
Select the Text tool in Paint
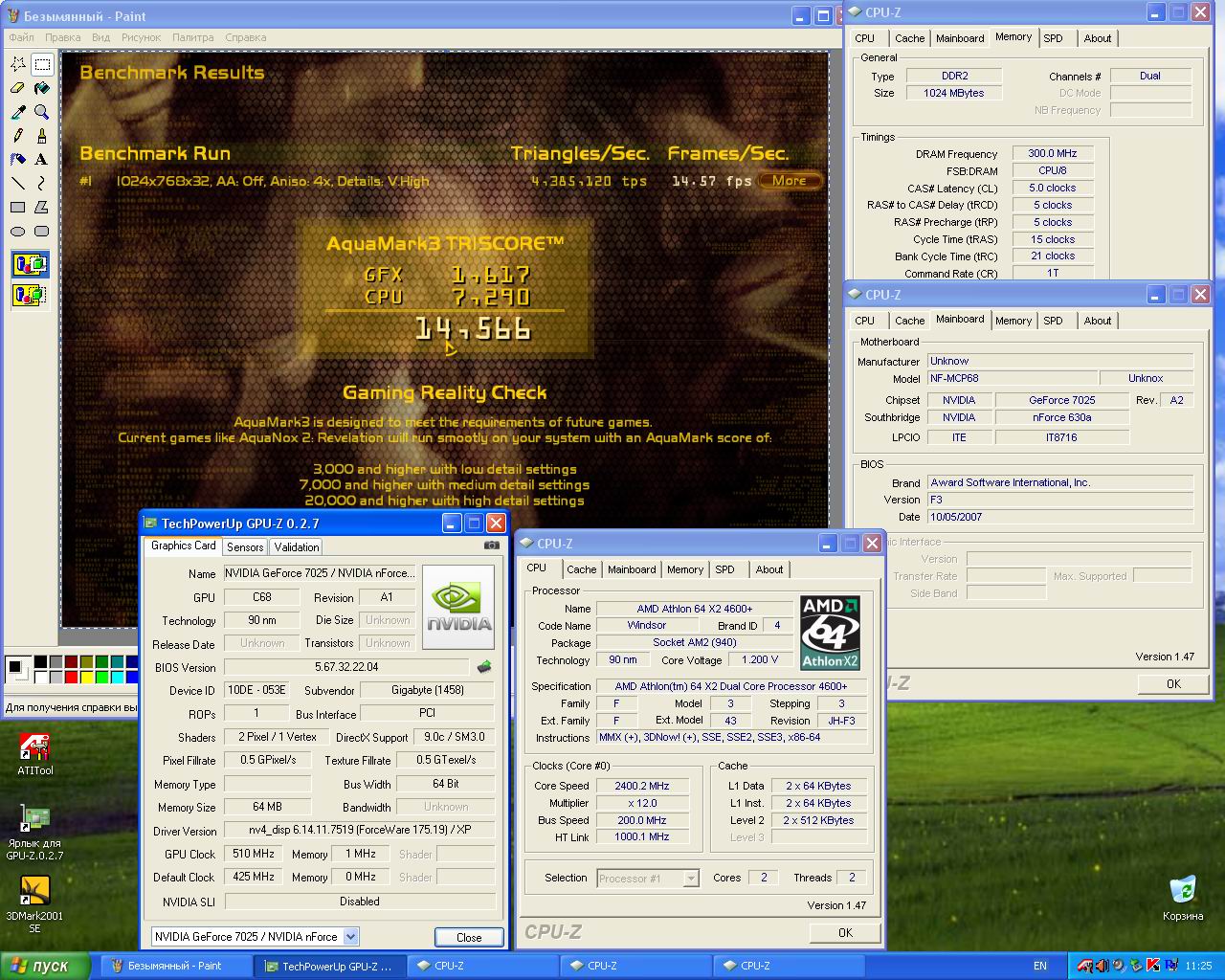click(x=42, y=159)
